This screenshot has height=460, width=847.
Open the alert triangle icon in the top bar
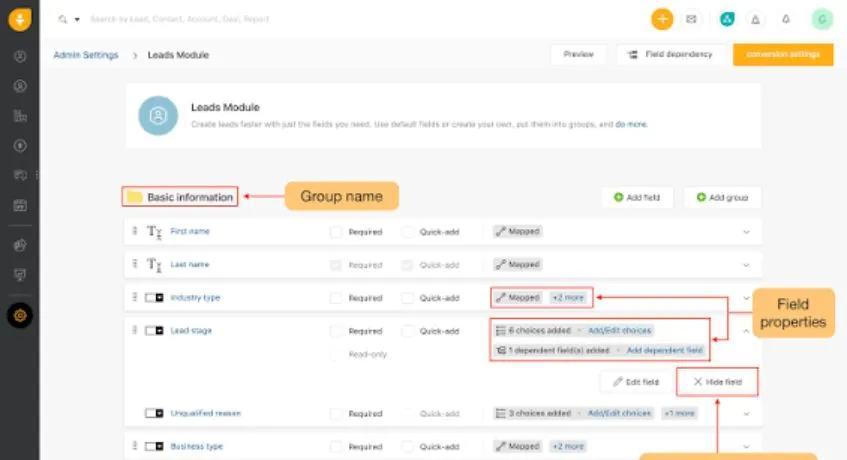coord(755,19)
